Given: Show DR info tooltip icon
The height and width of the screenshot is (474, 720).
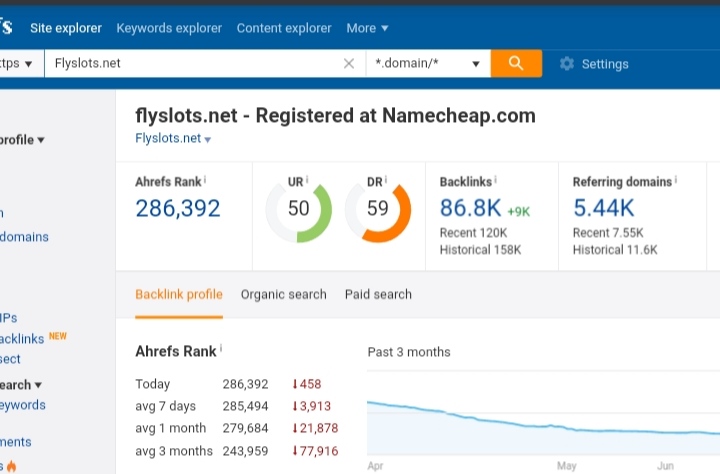Looking at the screenshot, I should pos(386,180).
